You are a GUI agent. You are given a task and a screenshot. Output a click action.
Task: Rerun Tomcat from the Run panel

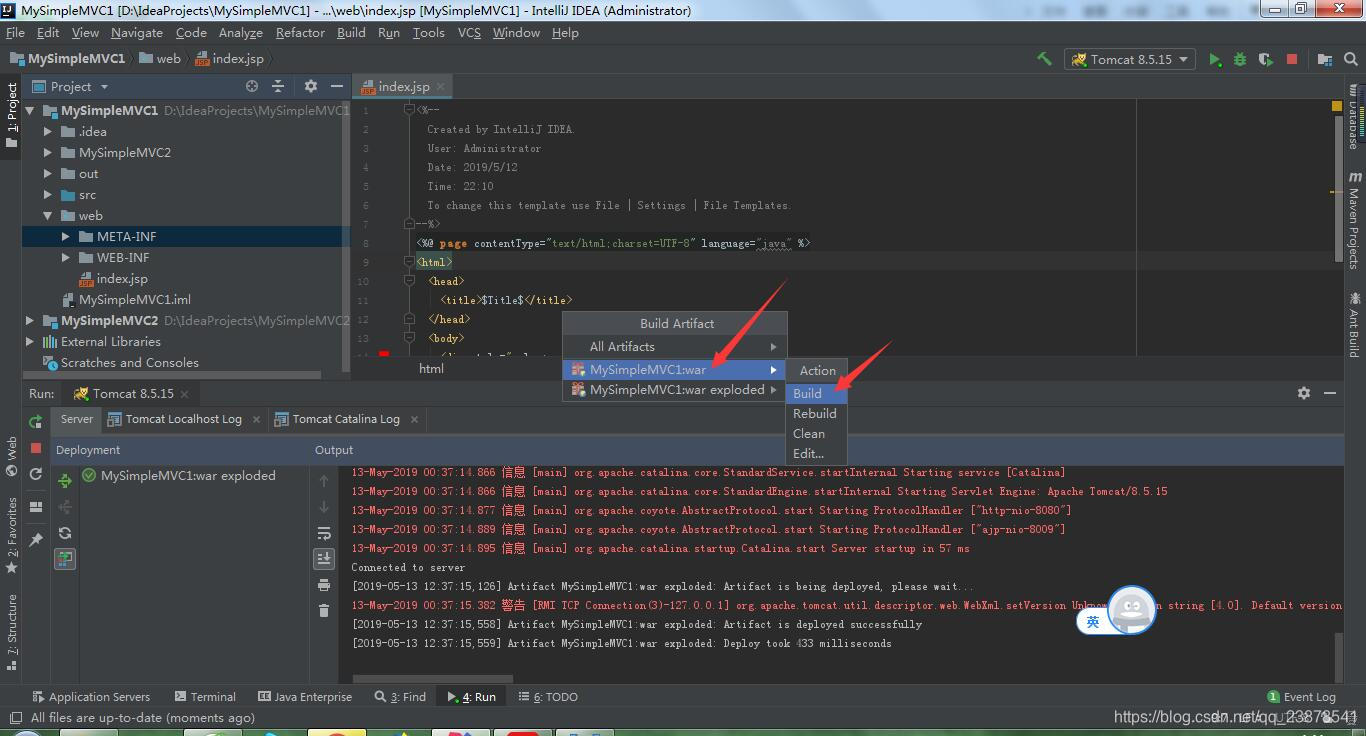point(36,422)
